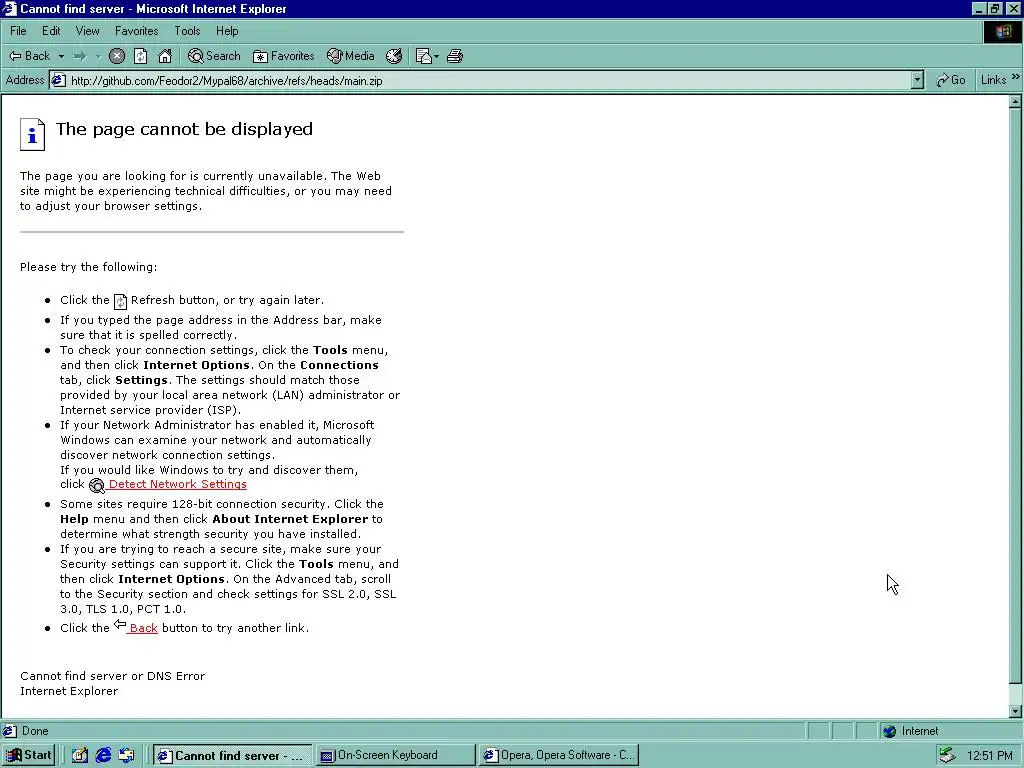This screenshot has height=768, width=1024.
Task: Open the Favorites toolbar button
Action: pos(283,56)
